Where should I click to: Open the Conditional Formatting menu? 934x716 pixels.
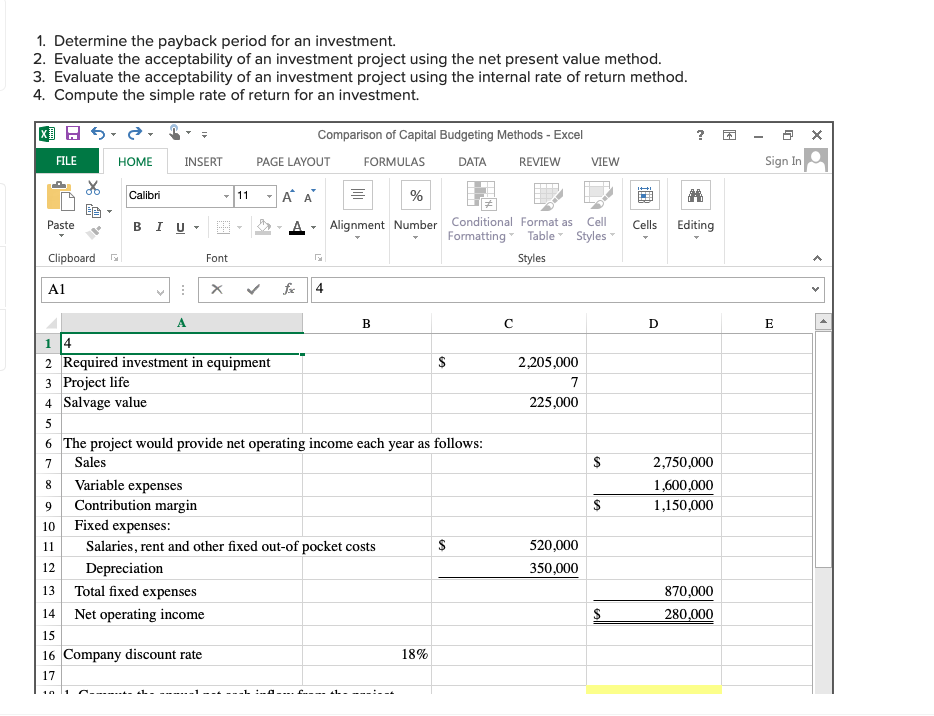[x=480, y=210]
